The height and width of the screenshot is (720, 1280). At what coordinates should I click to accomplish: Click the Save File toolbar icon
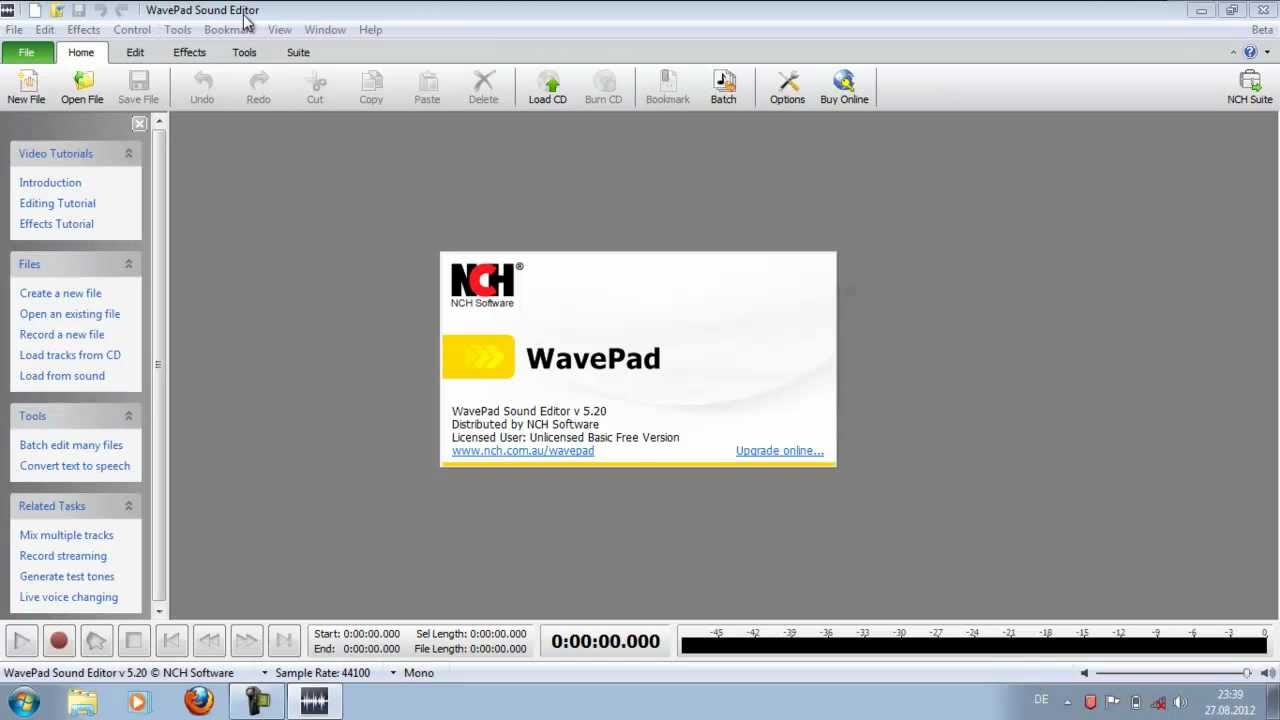(x=138, y=87)
